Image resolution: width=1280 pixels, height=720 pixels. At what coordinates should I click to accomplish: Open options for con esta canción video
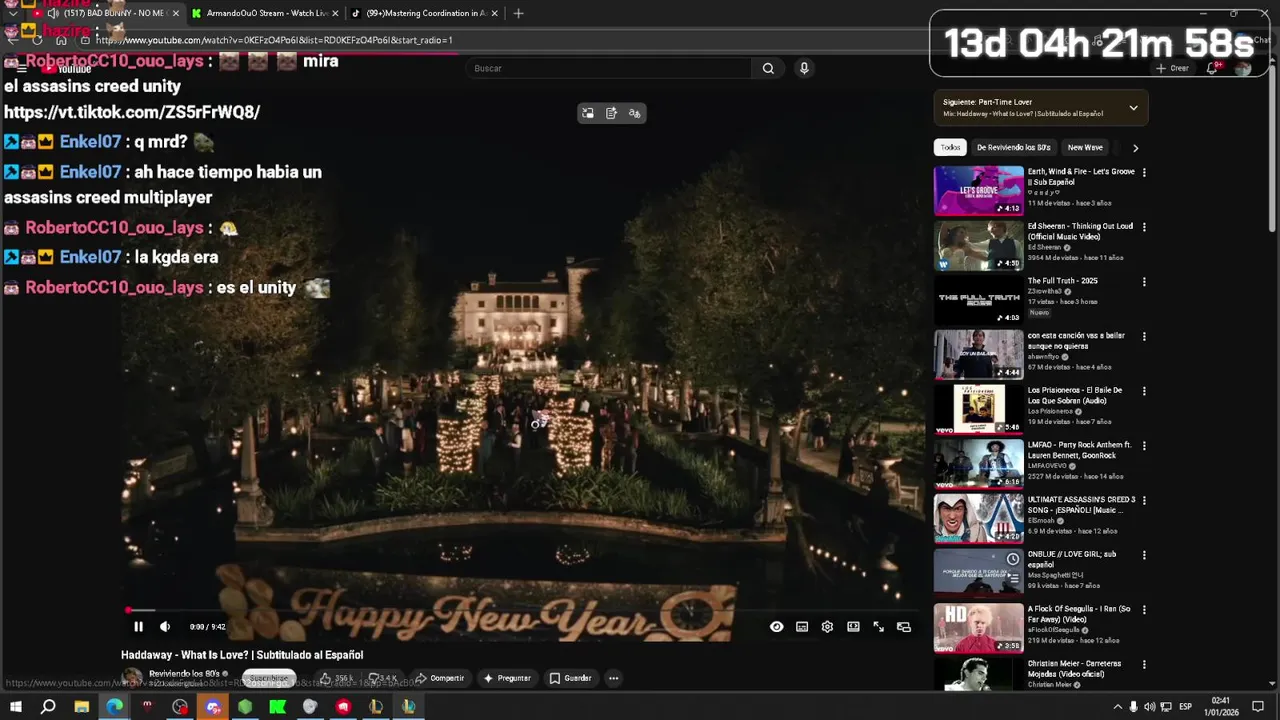point(1144,337)
